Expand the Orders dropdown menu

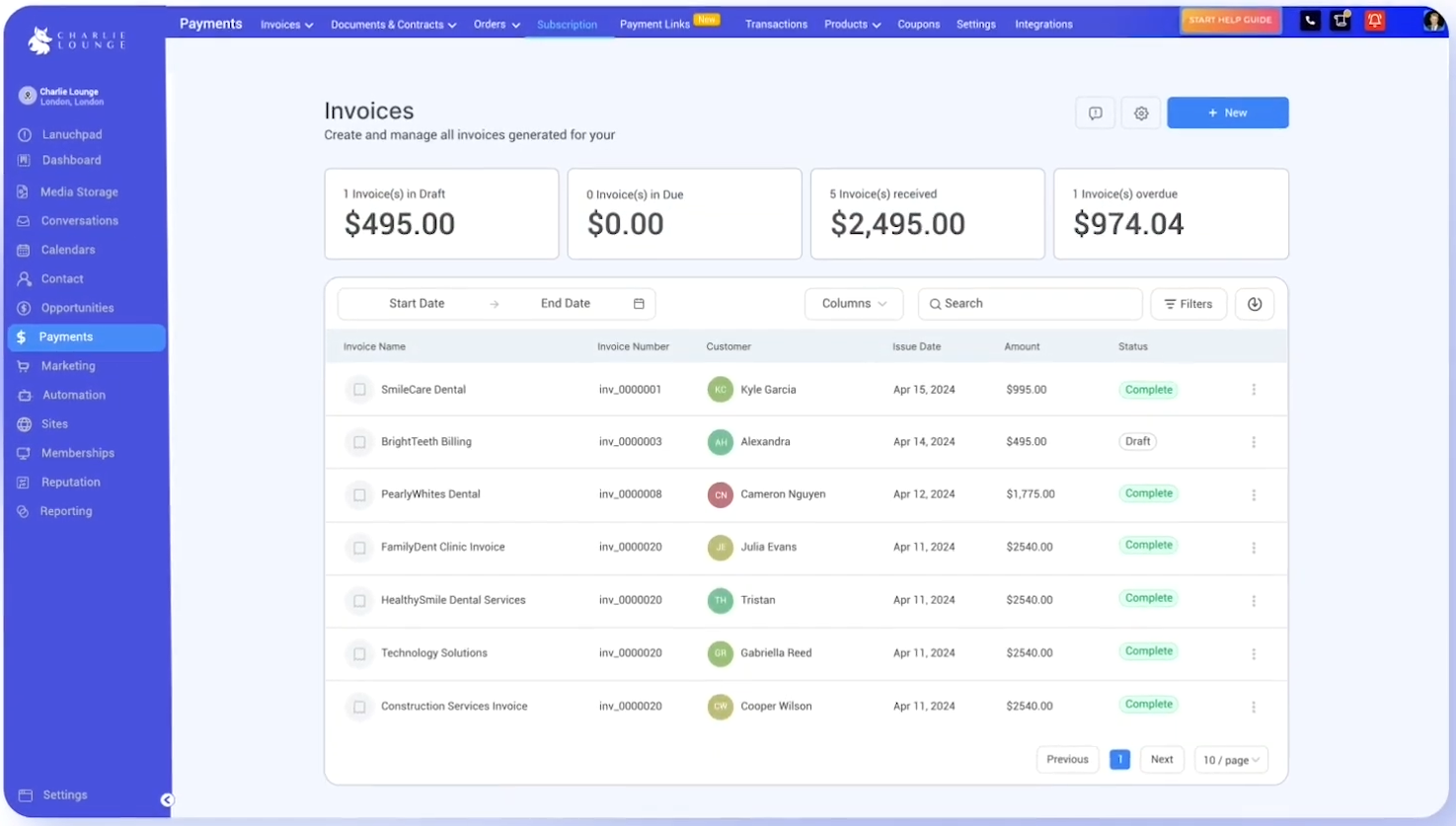coord(497,25)
